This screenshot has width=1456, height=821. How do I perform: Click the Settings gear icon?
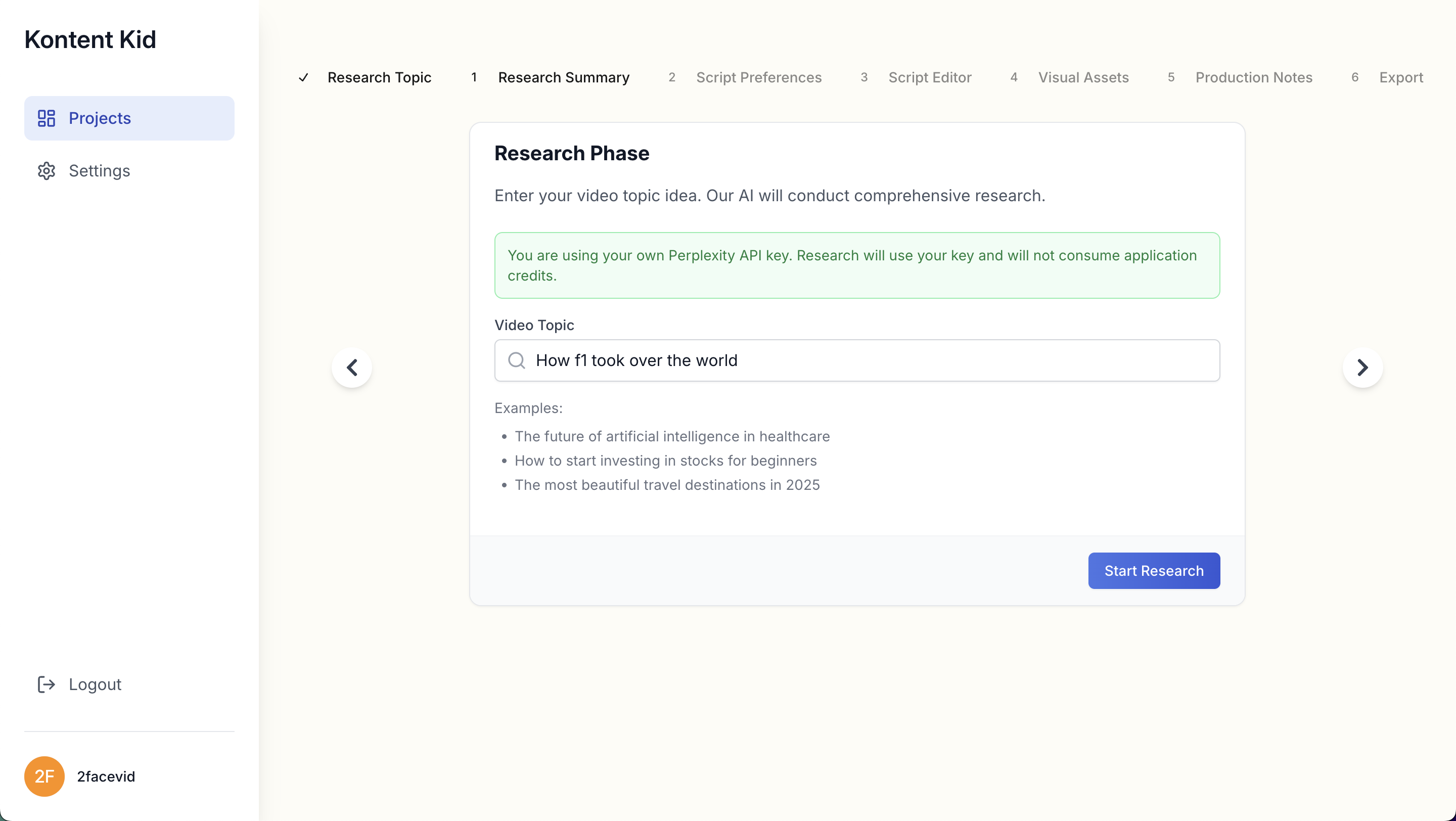pyautogui.click(x=47, y=171)
